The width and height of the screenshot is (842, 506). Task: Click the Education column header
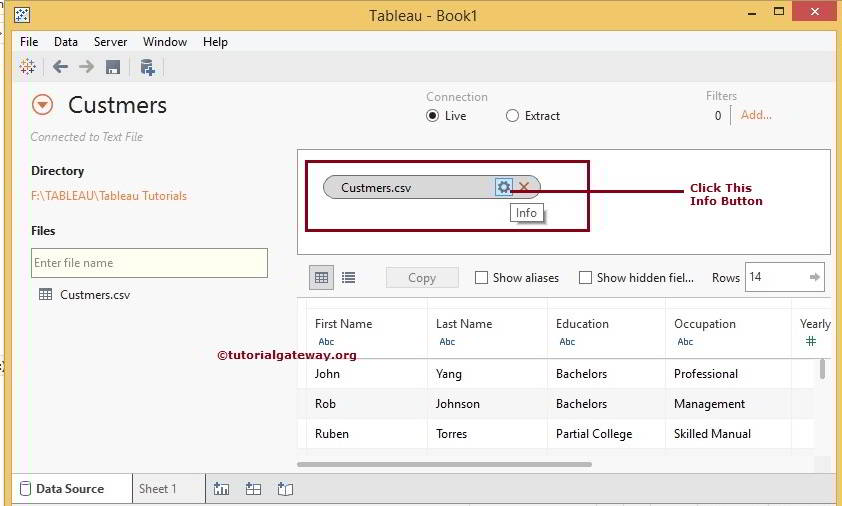(x=582, y=324)
